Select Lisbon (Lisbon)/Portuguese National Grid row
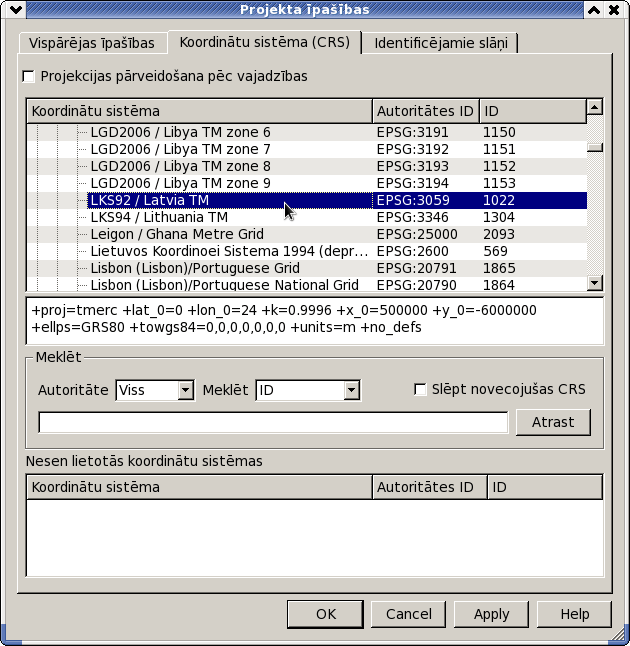 [x=307, y=285]
